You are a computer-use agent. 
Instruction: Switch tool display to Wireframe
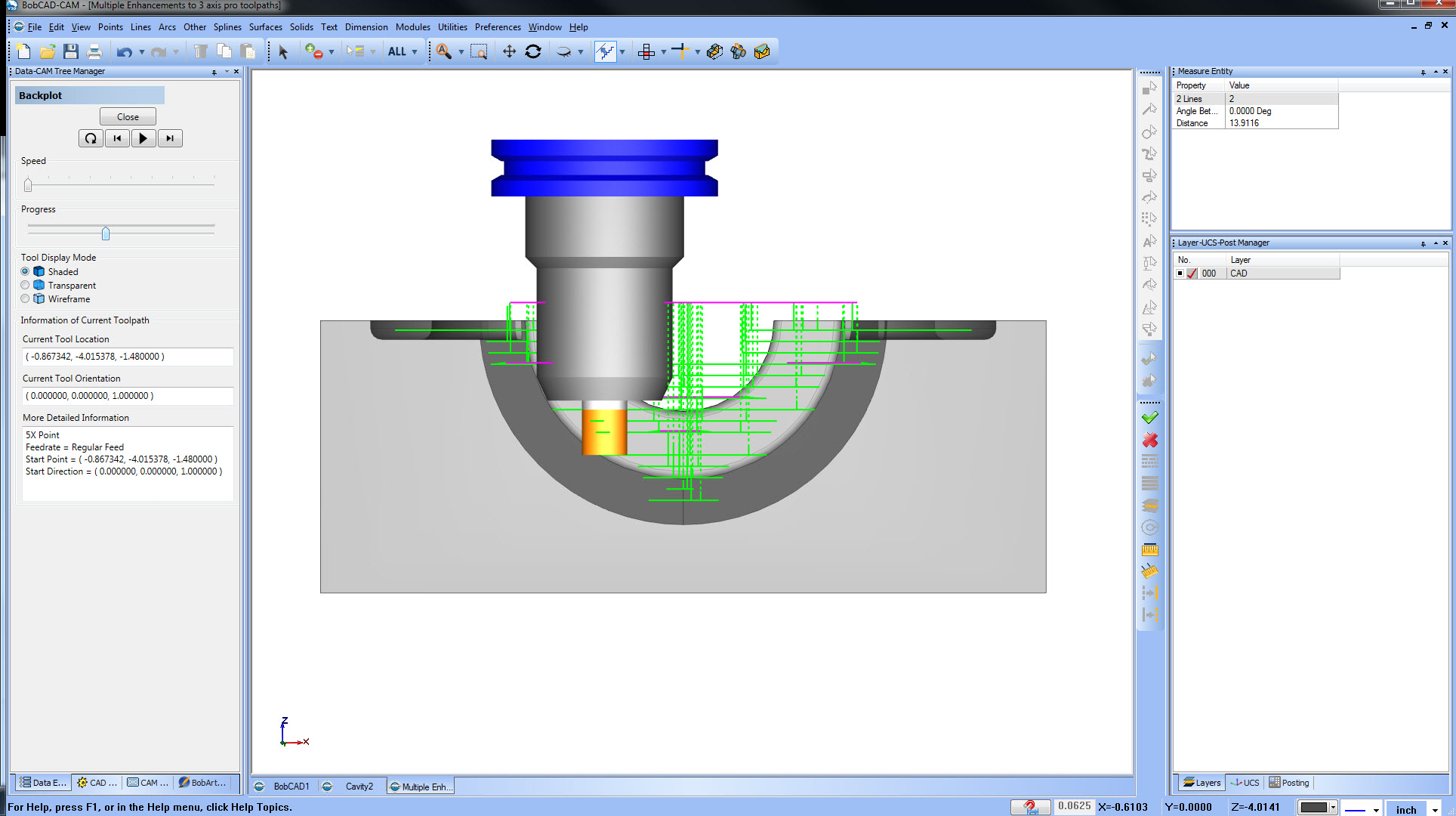click(x=25, y=298)
